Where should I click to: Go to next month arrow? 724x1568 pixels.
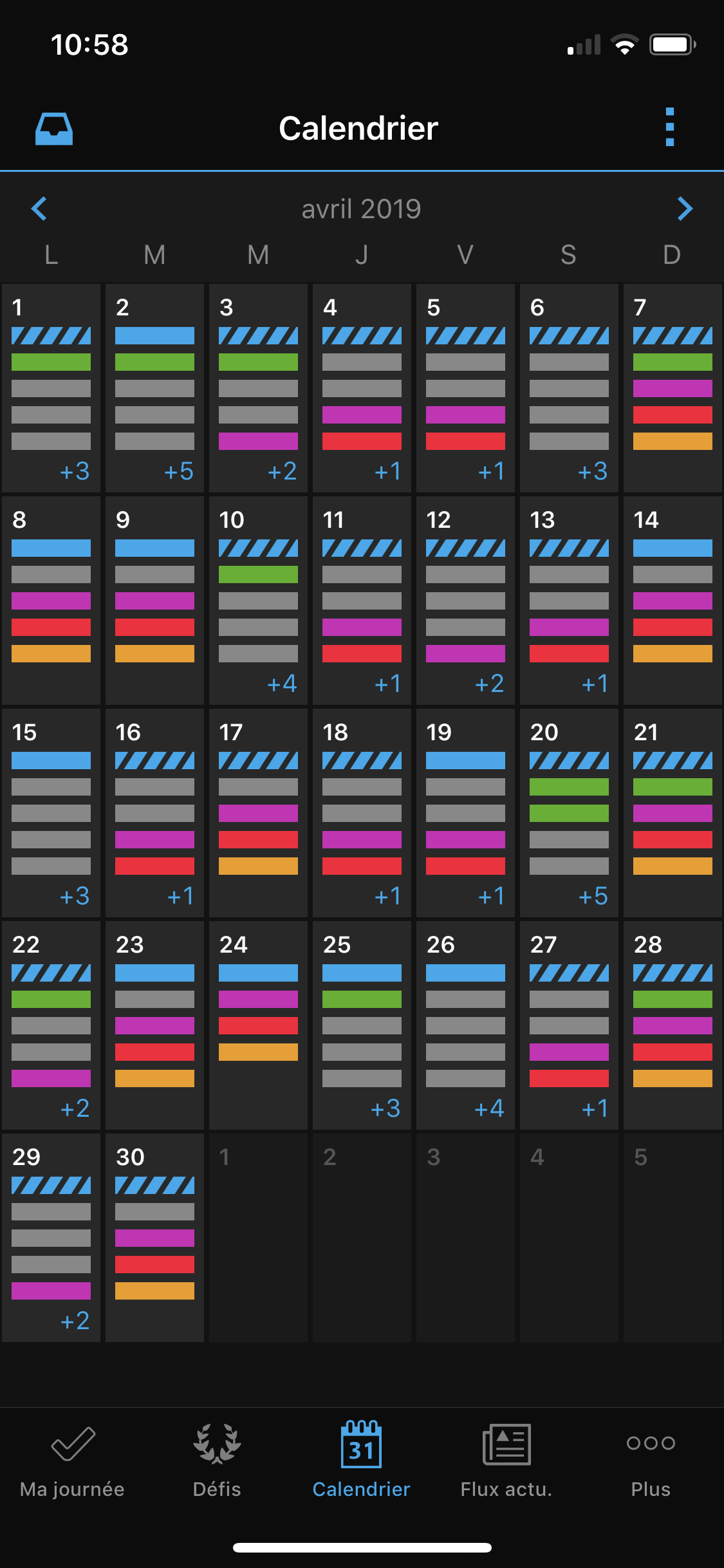pos(685,209)
